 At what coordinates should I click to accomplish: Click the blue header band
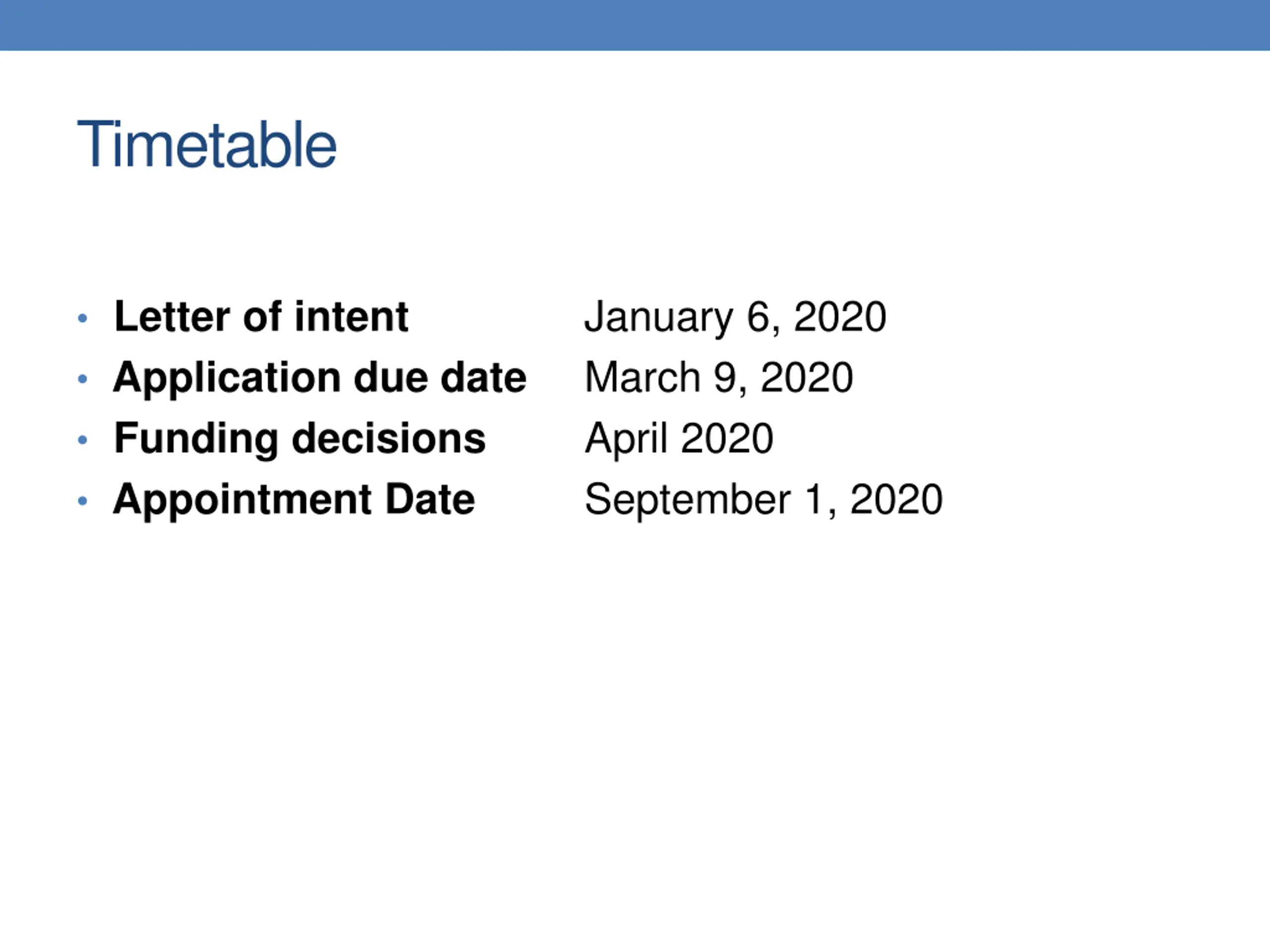pos(635,25)
